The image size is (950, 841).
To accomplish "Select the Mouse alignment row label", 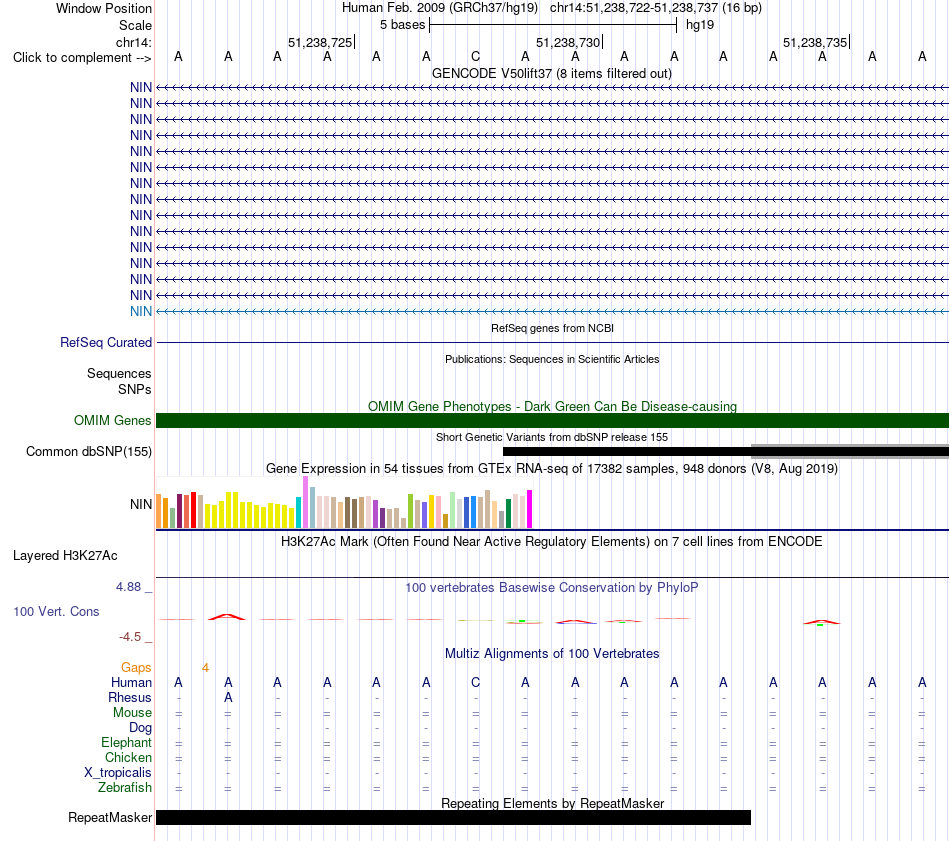I will coord(132,713).
